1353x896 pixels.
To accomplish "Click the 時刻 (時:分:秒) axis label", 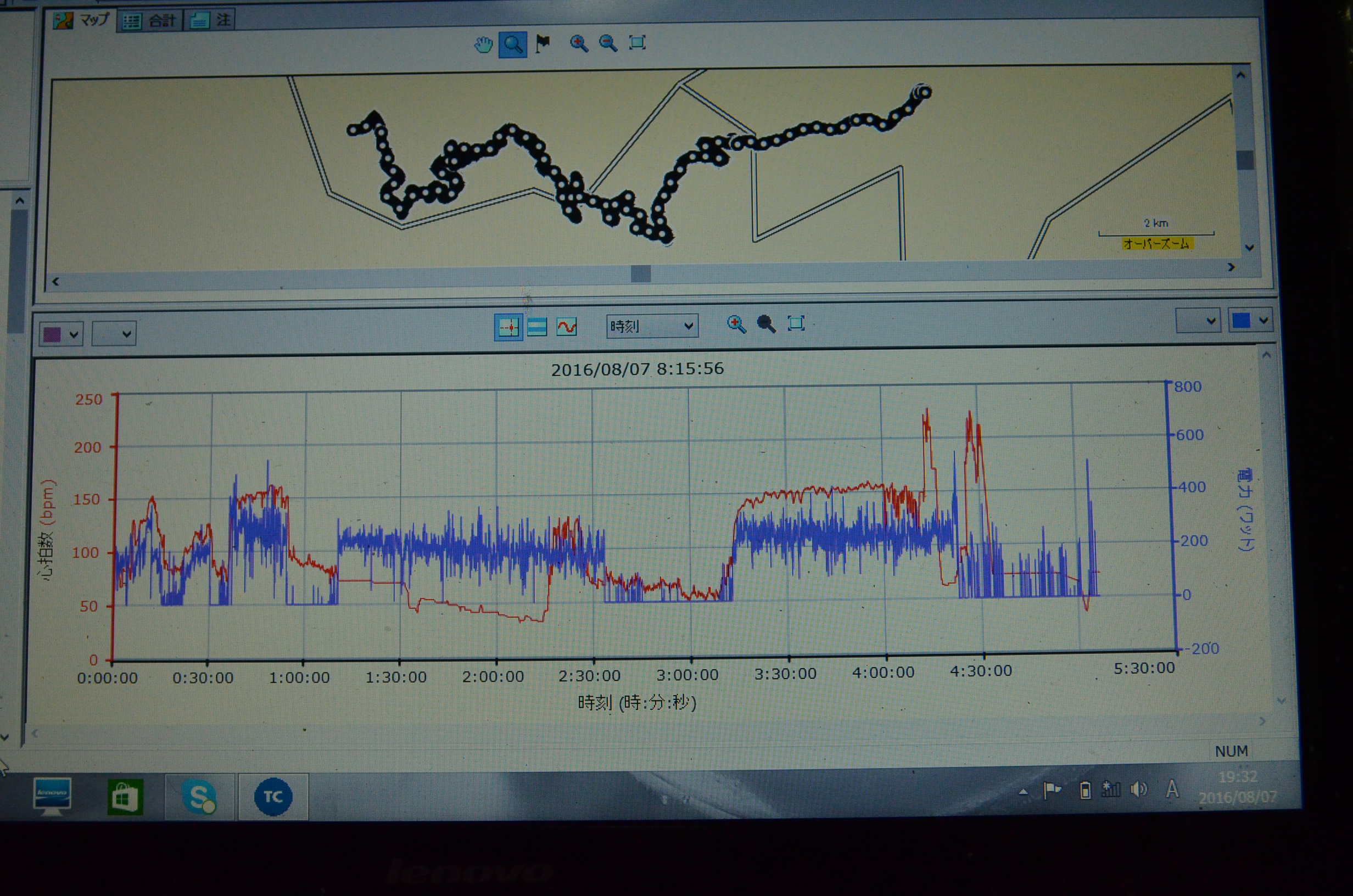I will [x=637, y=702].
